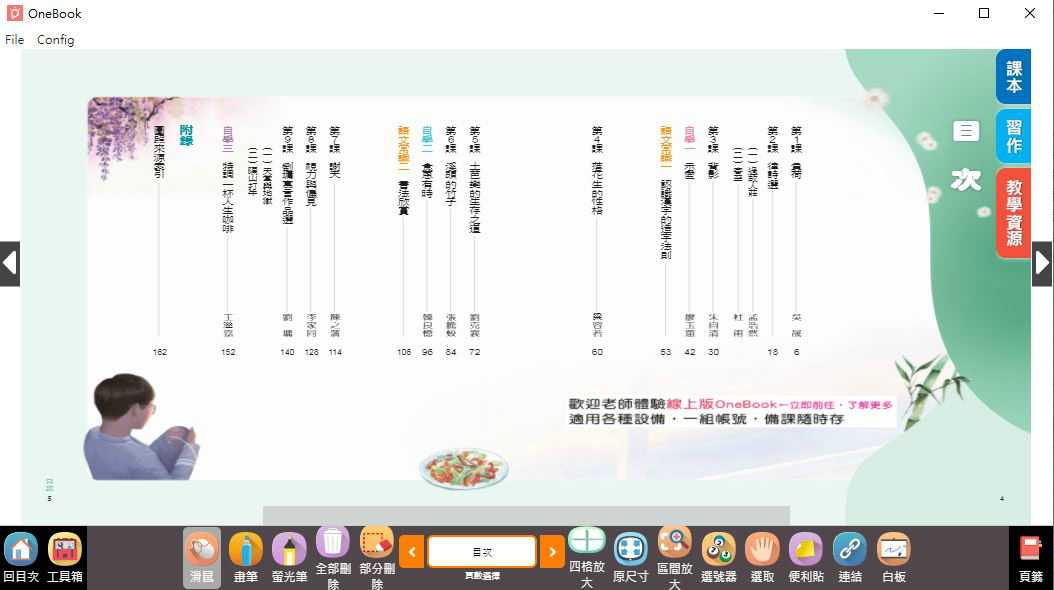Viewport: 1054px width, 590px height.
Task: Click the bottom horizontal scrollbar
Action: point(526,515)
